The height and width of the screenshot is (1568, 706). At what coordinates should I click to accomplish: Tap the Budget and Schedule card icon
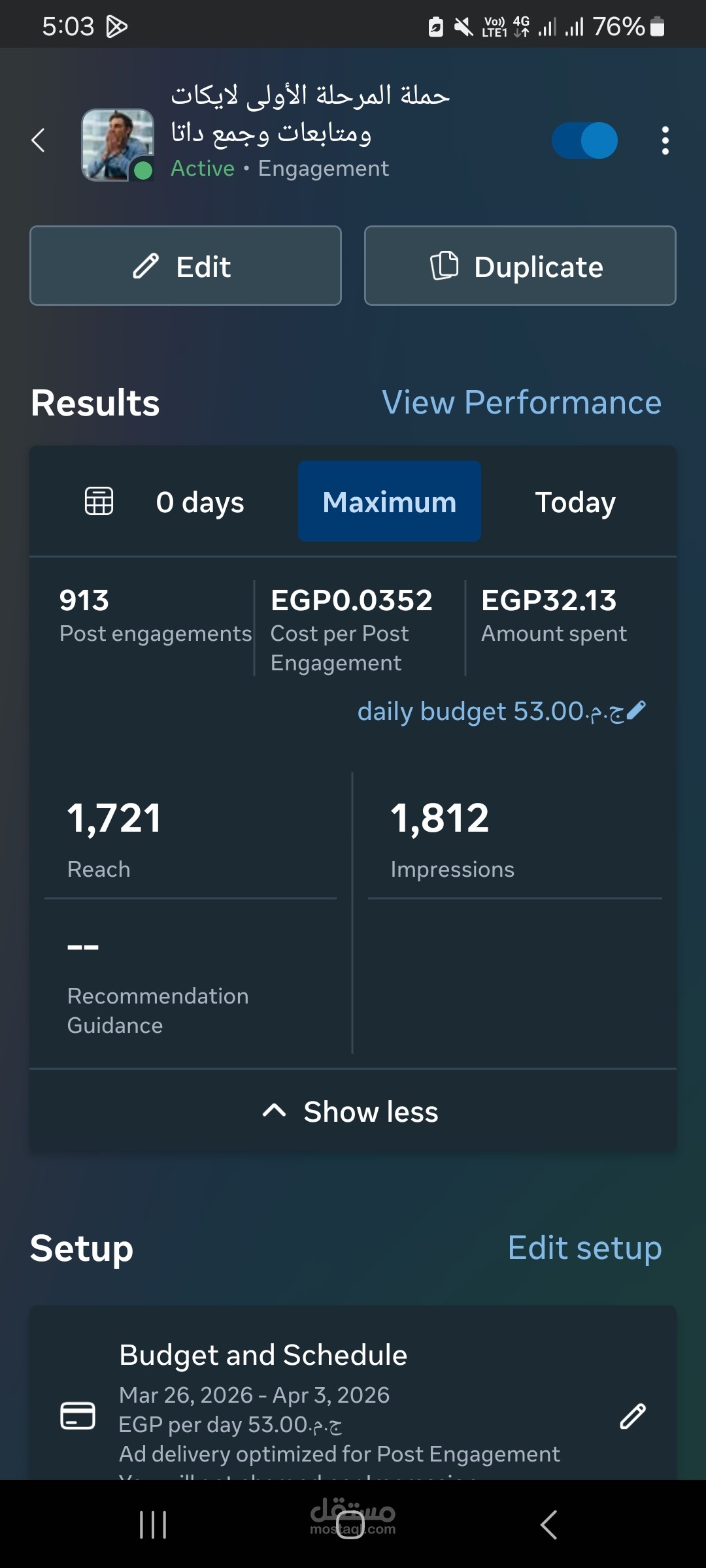(78, 1416)
